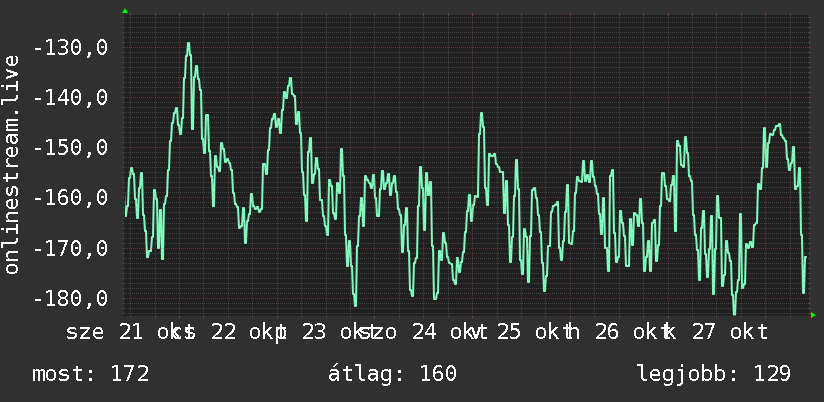Image resolution: width=824 pixels, height=402 pixels.
Task: Click the green arrow atop the Y axis
Action: point(125,11)
